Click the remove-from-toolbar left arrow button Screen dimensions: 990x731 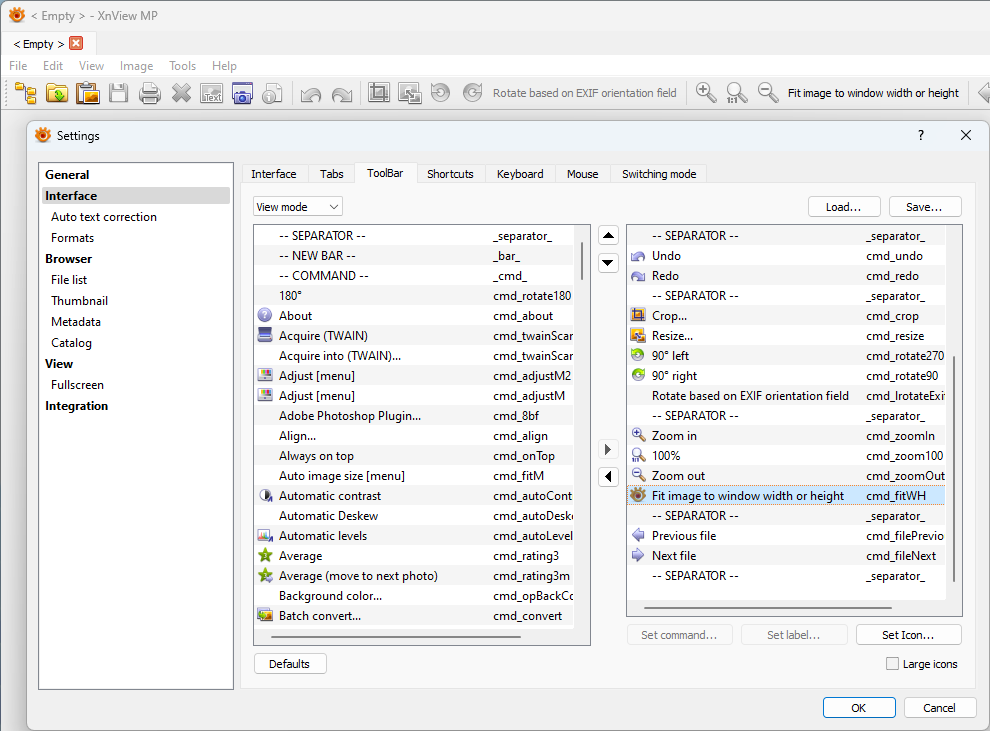608,477
